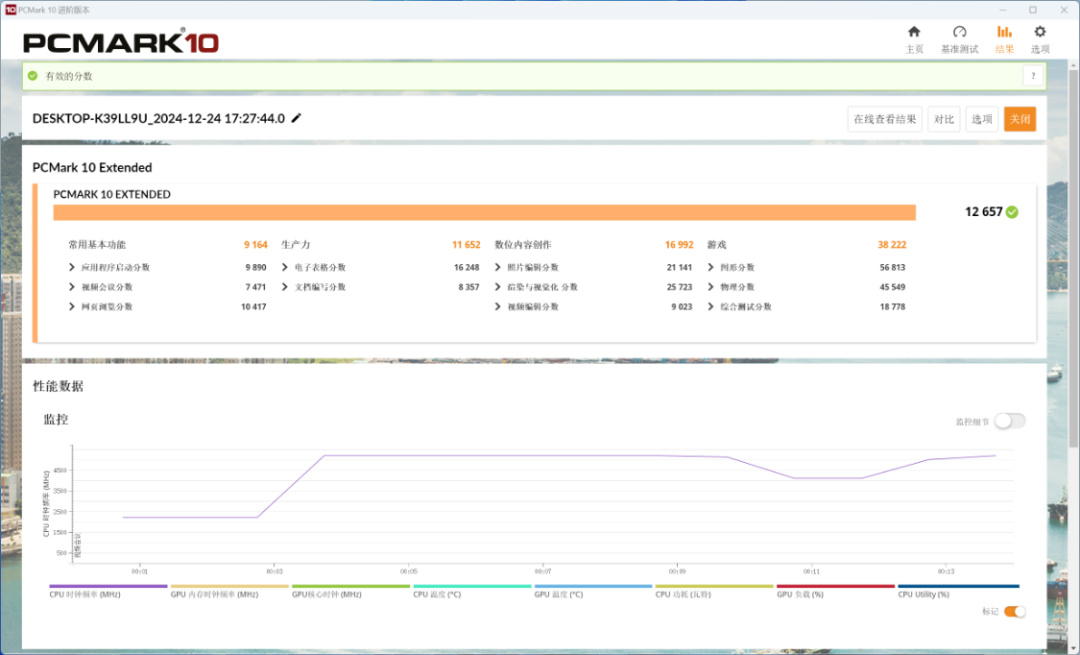Click the 选项 button beside 对比
The width and height of the screenshot is (1080, 655).
tap(982, 119)
